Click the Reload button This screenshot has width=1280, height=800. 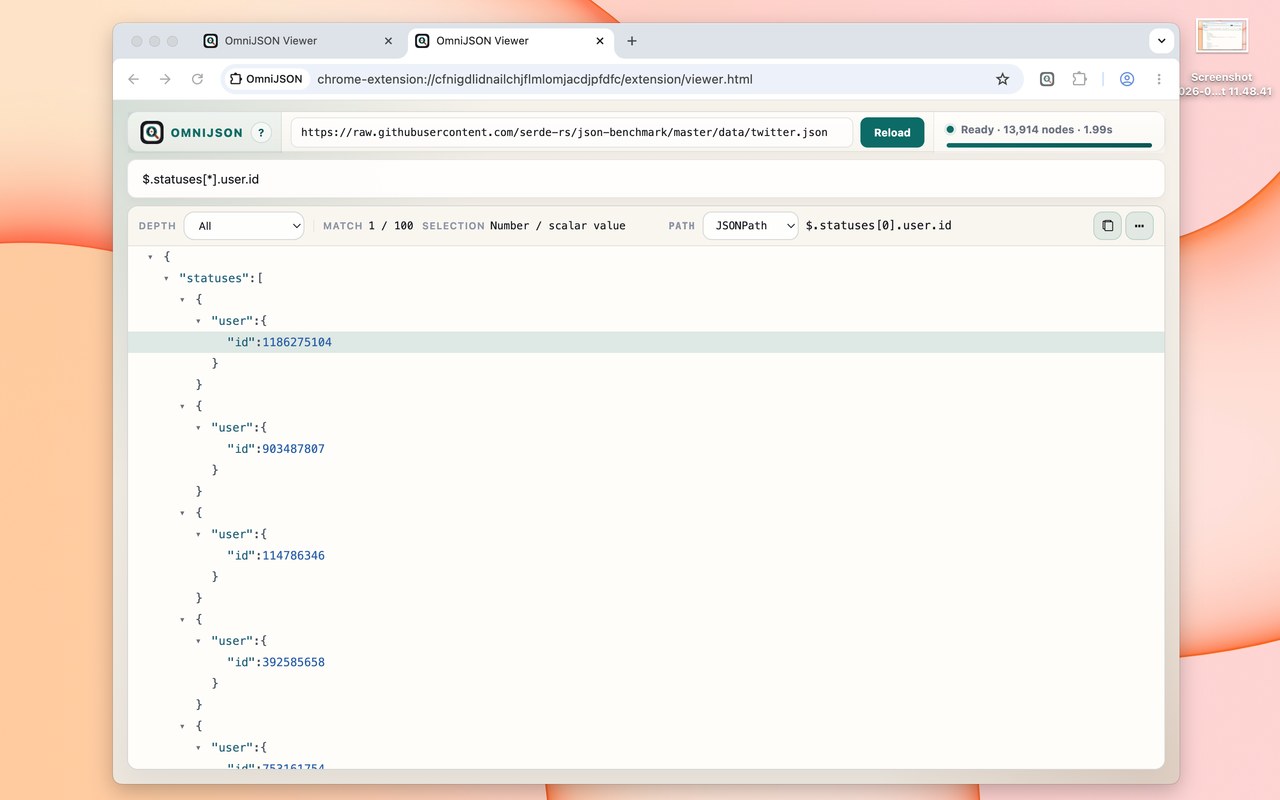(x=892, y=132)
